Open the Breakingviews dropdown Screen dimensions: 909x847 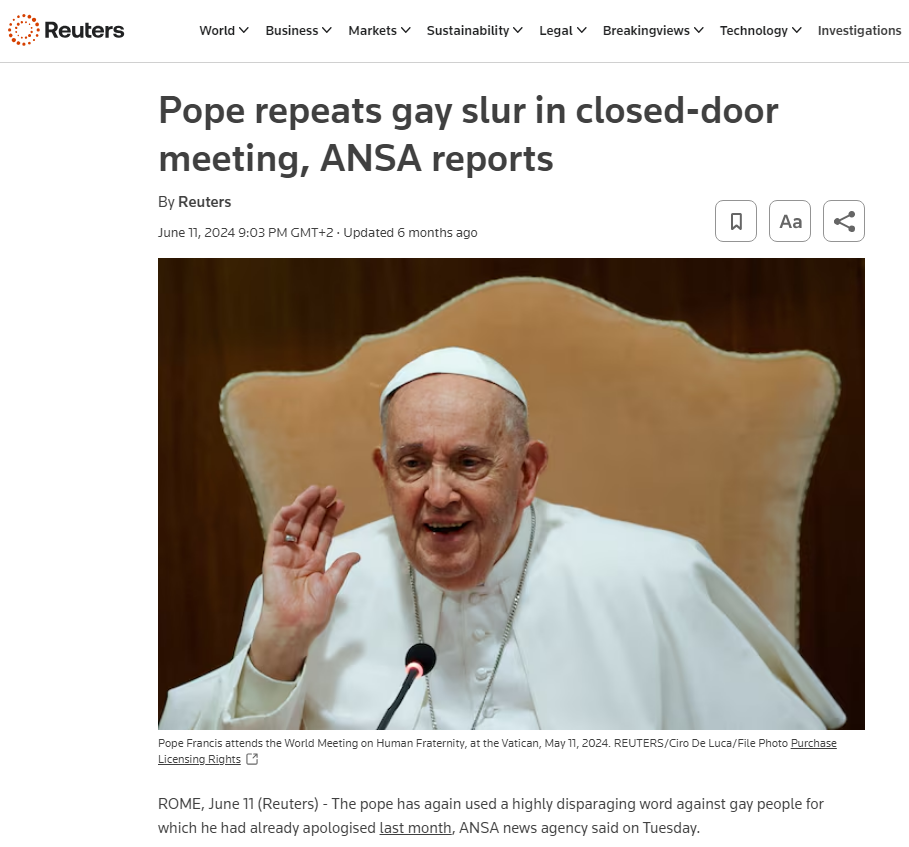[653, 30]
